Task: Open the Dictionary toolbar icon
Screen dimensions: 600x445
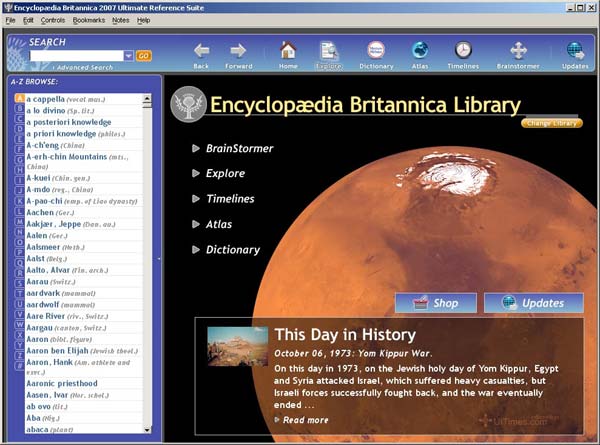Action: (x=376, y=50)
